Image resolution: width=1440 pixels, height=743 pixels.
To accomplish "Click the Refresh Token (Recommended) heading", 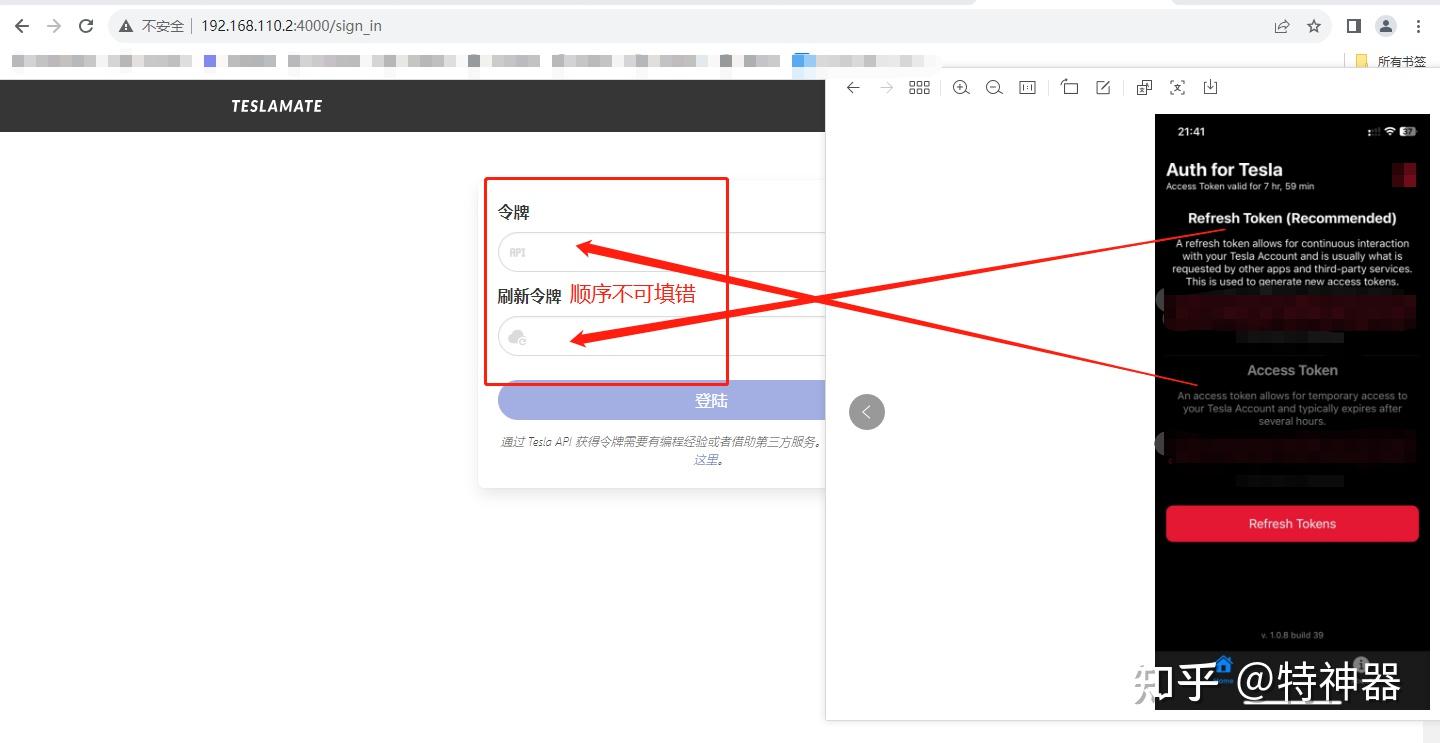I will pyautogui.click(x=1292, y=218).
